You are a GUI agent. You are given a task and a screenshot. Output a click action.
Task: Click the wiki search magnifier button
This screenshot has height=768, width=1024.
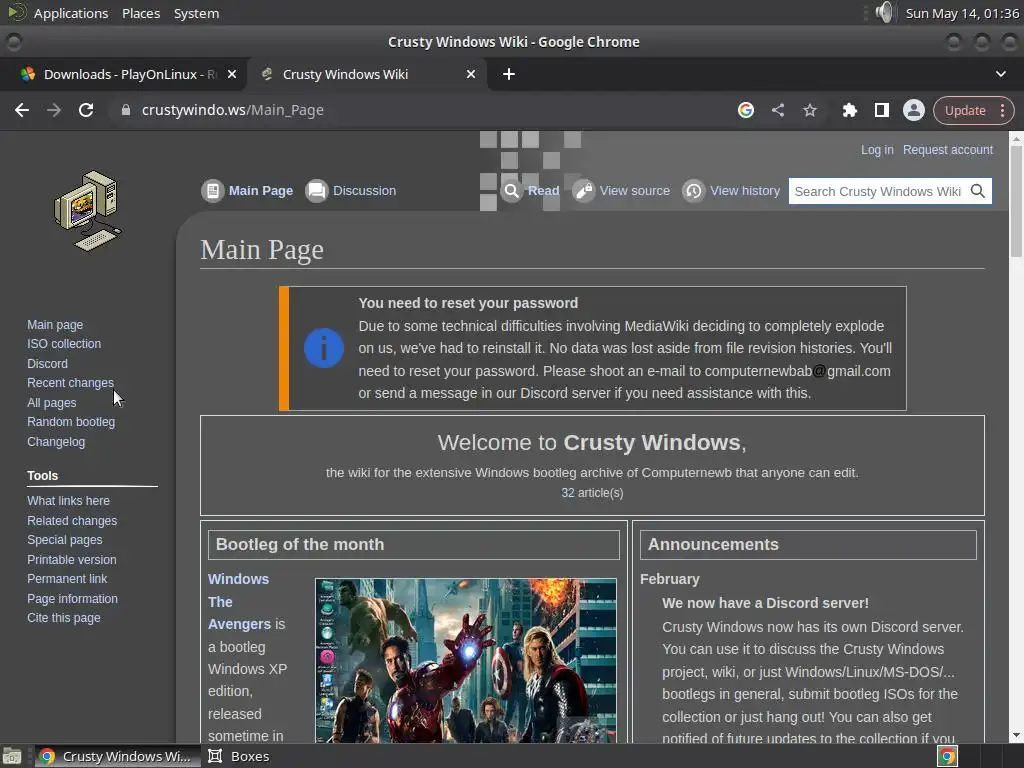[978, 191]
